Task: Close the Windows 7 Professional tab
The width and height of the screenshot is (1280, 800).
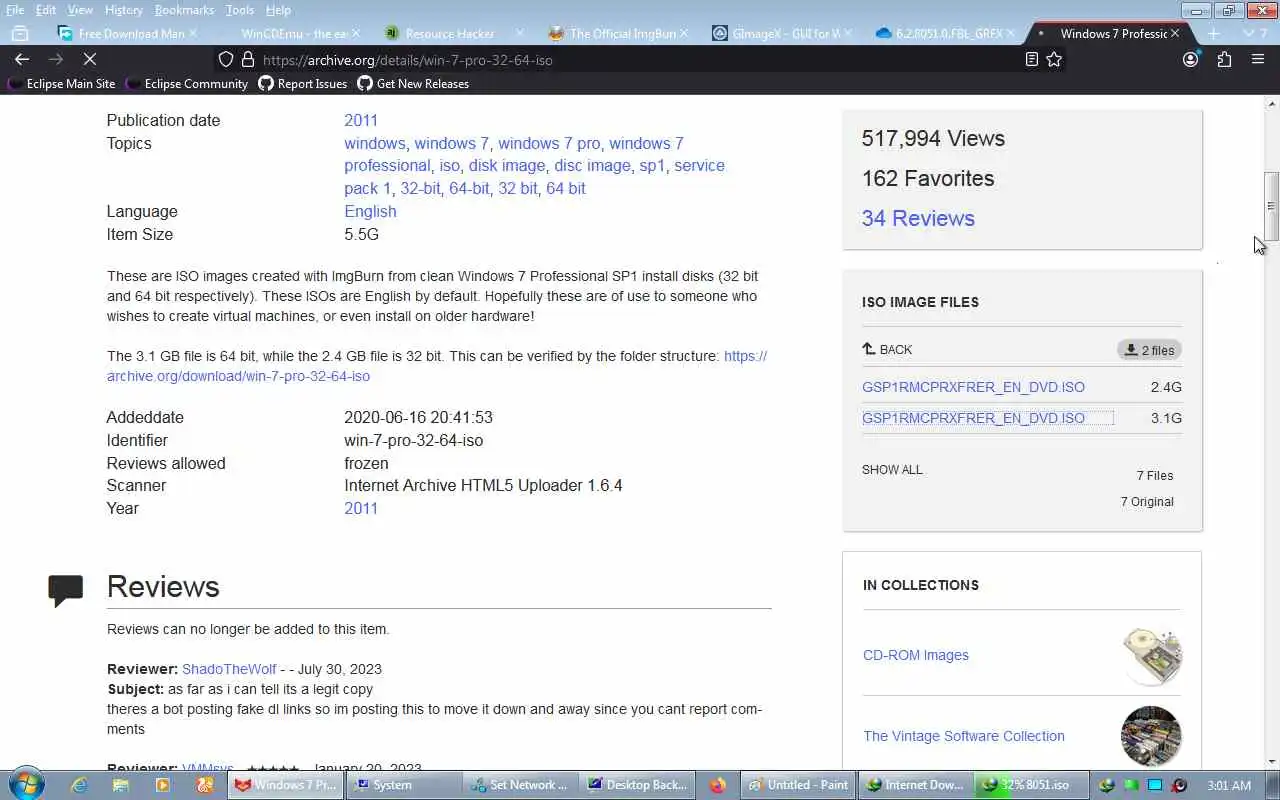Action: (1175, 33)
